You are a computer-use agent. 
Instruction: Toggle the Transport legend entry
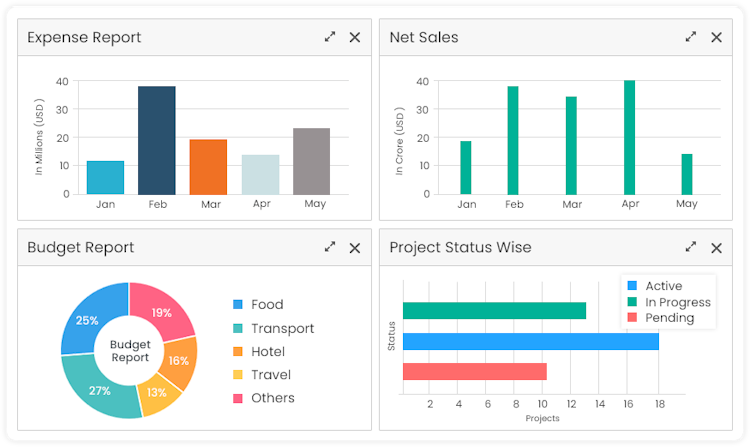(282, 328)
